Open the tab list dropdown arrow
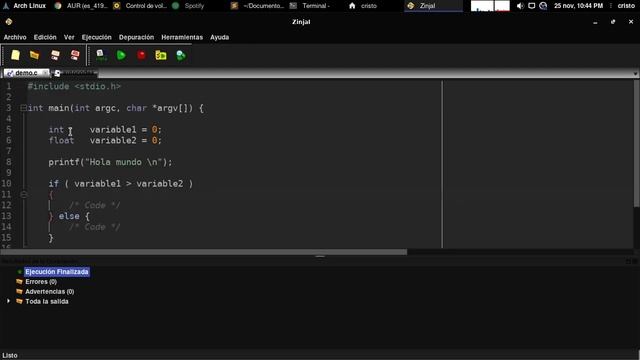Viewport: 640px width, 360px height. 635,74
